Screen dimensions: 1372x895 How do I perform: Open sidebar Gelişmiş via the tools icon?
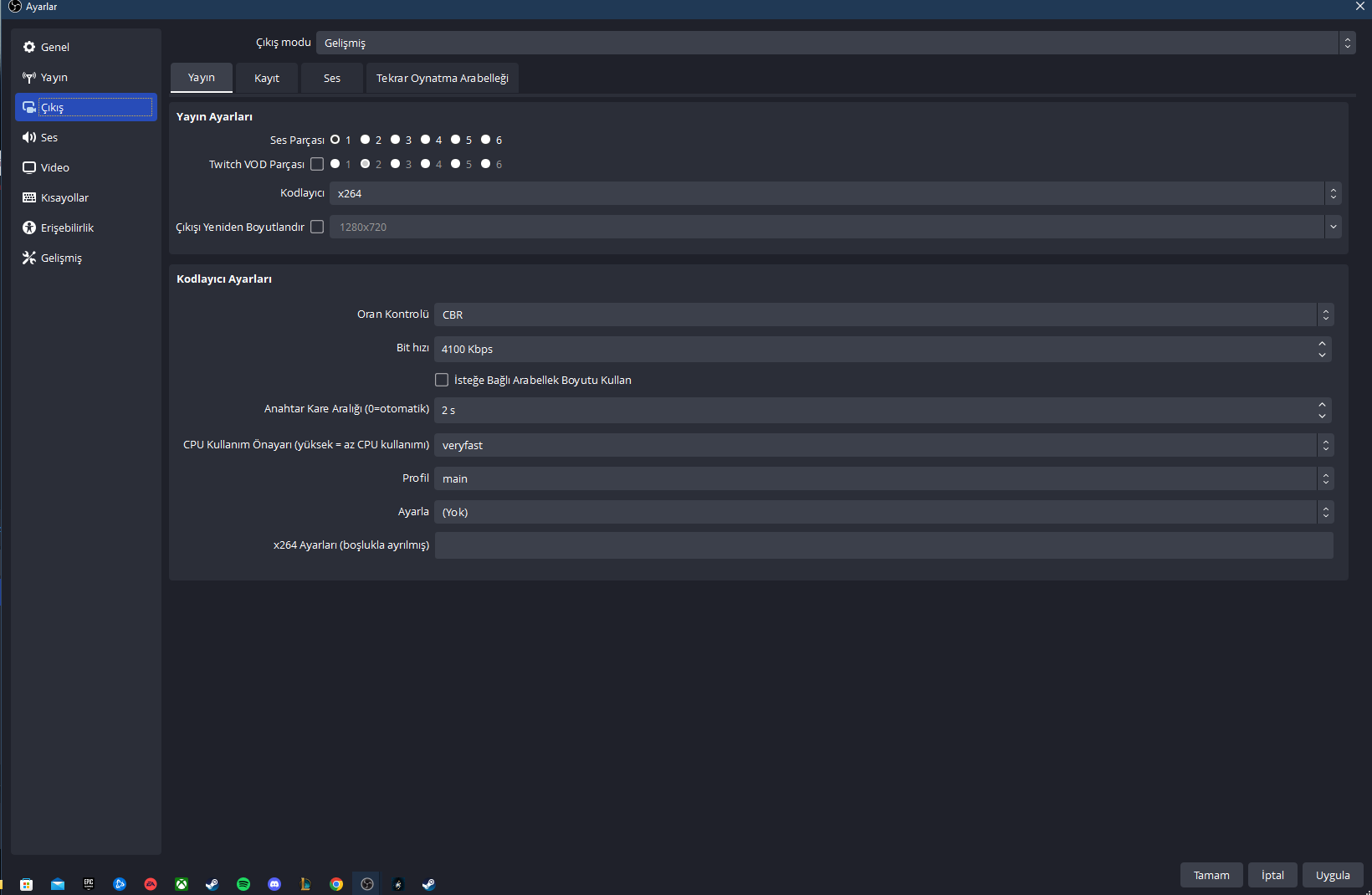[x=29, y=258]
